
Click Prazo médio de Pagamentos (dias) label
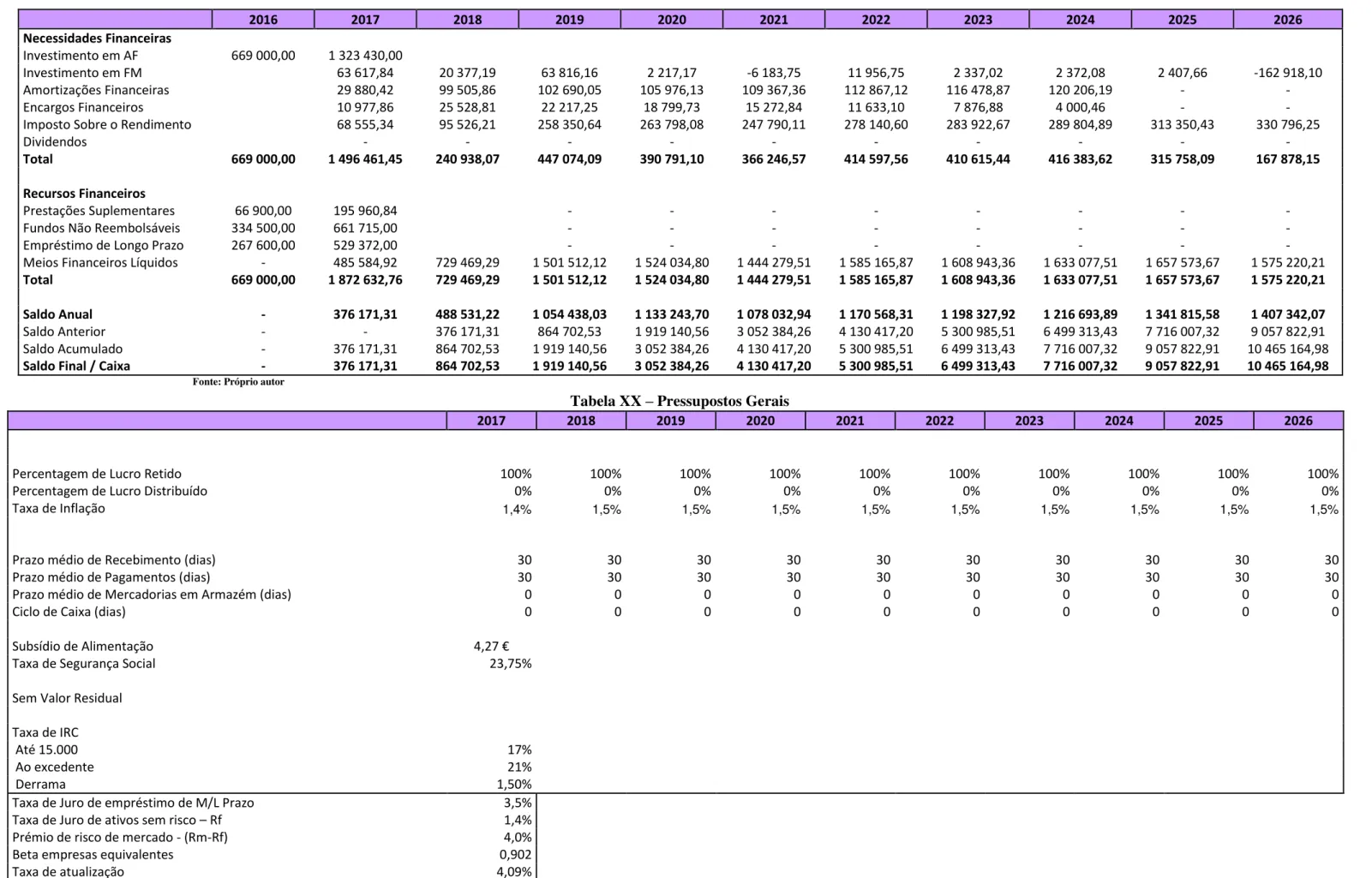pos(111,577)
